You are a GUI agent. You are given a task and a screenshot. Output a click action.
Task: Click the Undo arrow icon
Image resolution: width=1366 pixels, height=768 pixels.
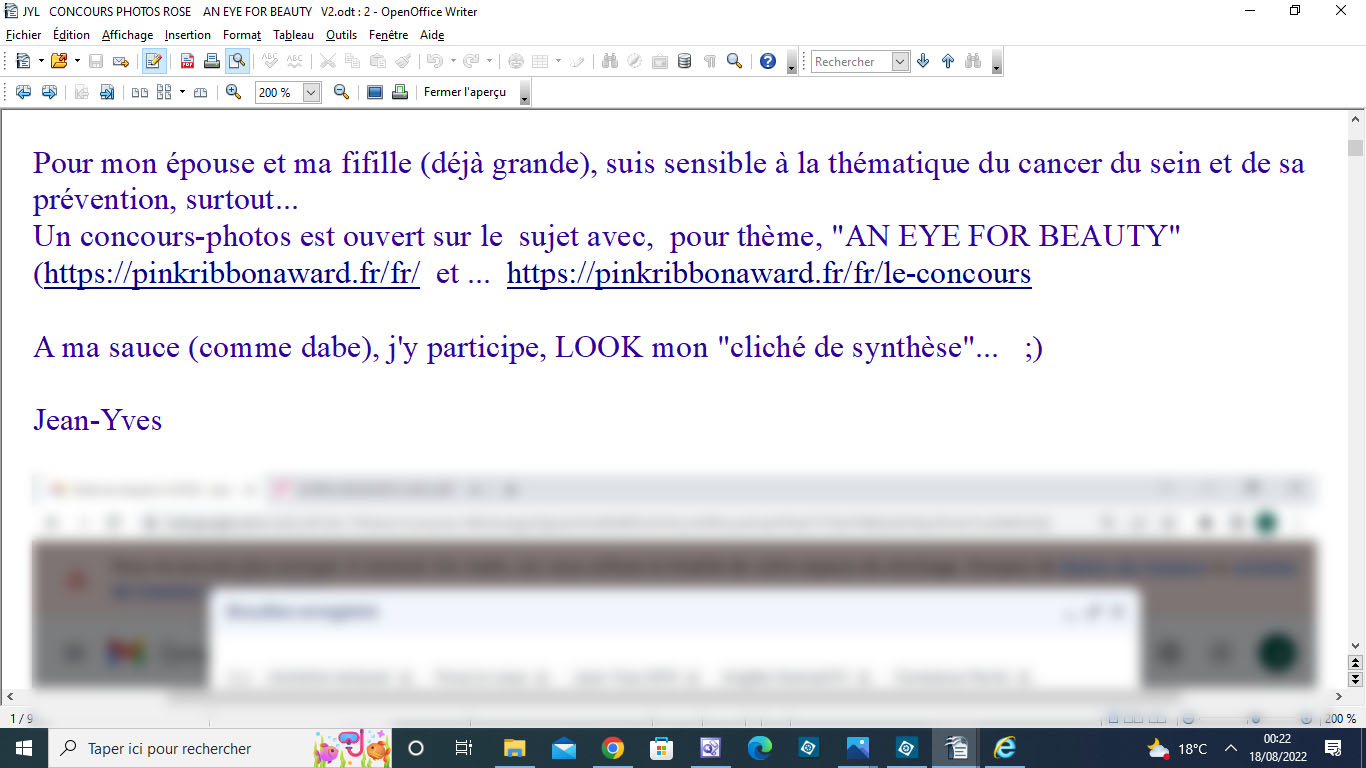pos(433,61)
